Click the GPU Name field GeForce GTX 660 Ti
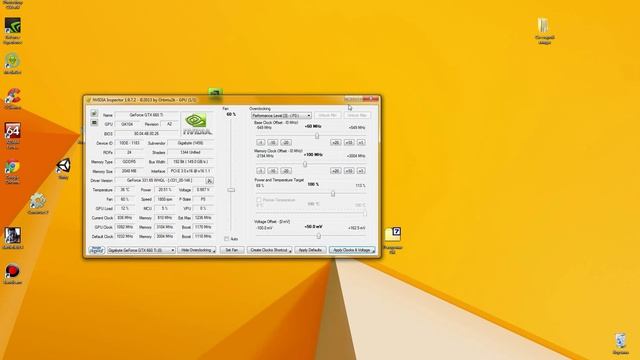 tap(147, 115)
